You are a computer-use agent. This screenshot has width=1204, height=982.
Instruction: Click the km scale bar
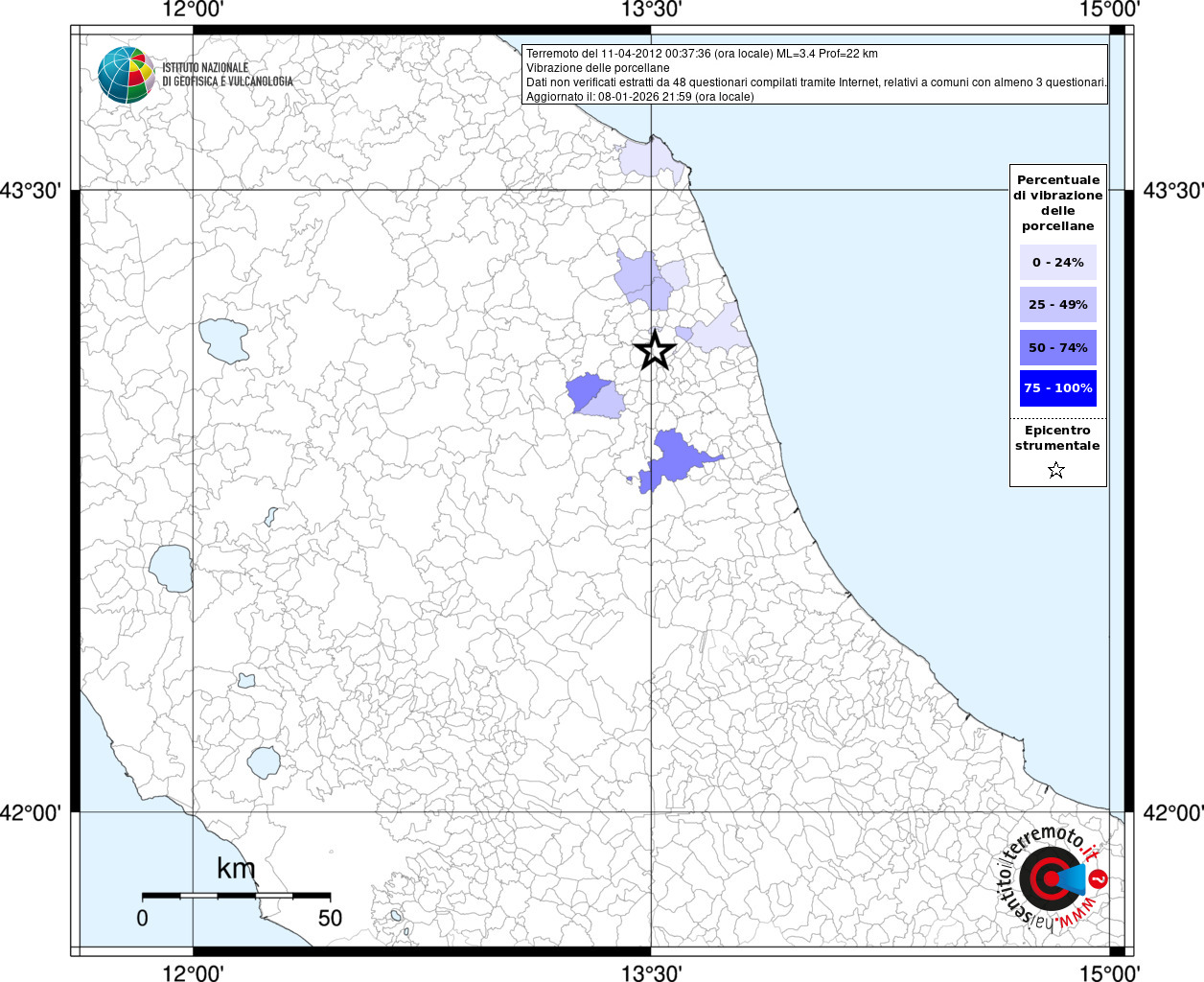[x=236, y=895]
